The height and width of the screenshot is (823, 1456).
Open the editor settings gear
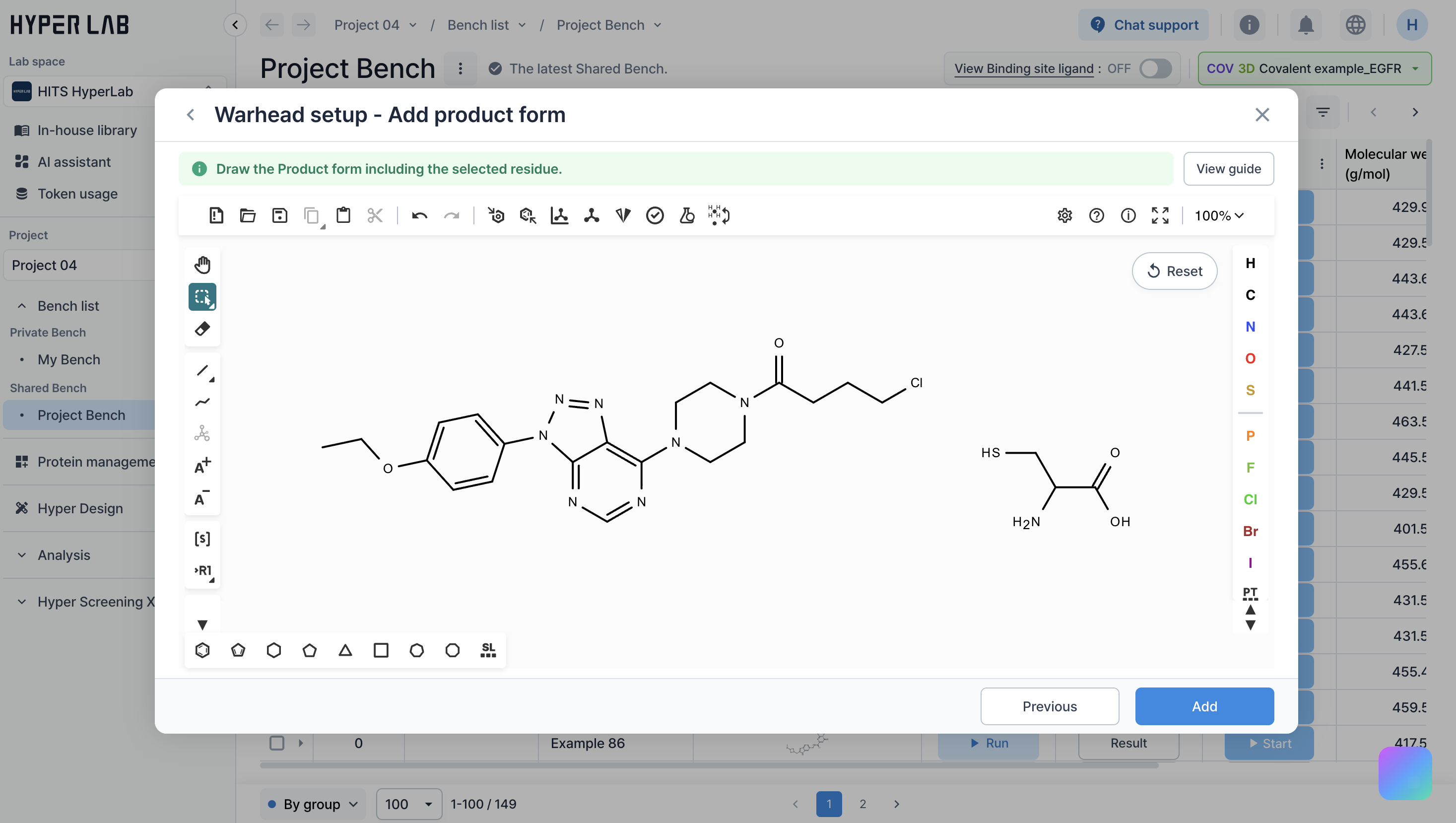[1065, 215]
